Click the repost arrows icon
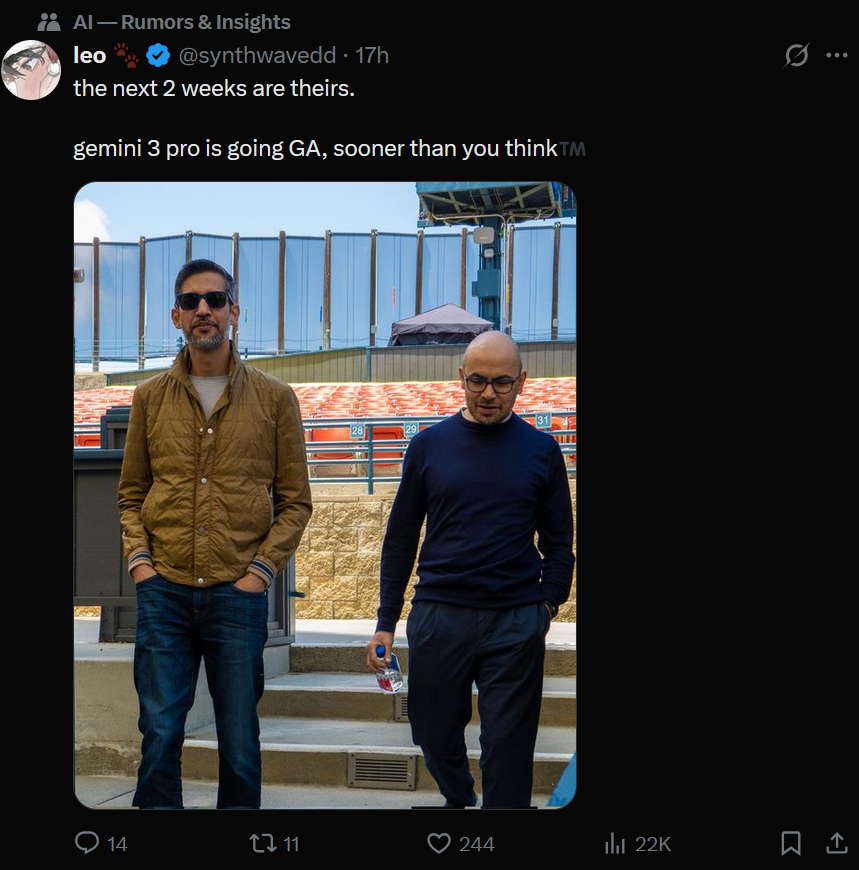The width and height of the screenshot is (859, 870). point(262,844)
